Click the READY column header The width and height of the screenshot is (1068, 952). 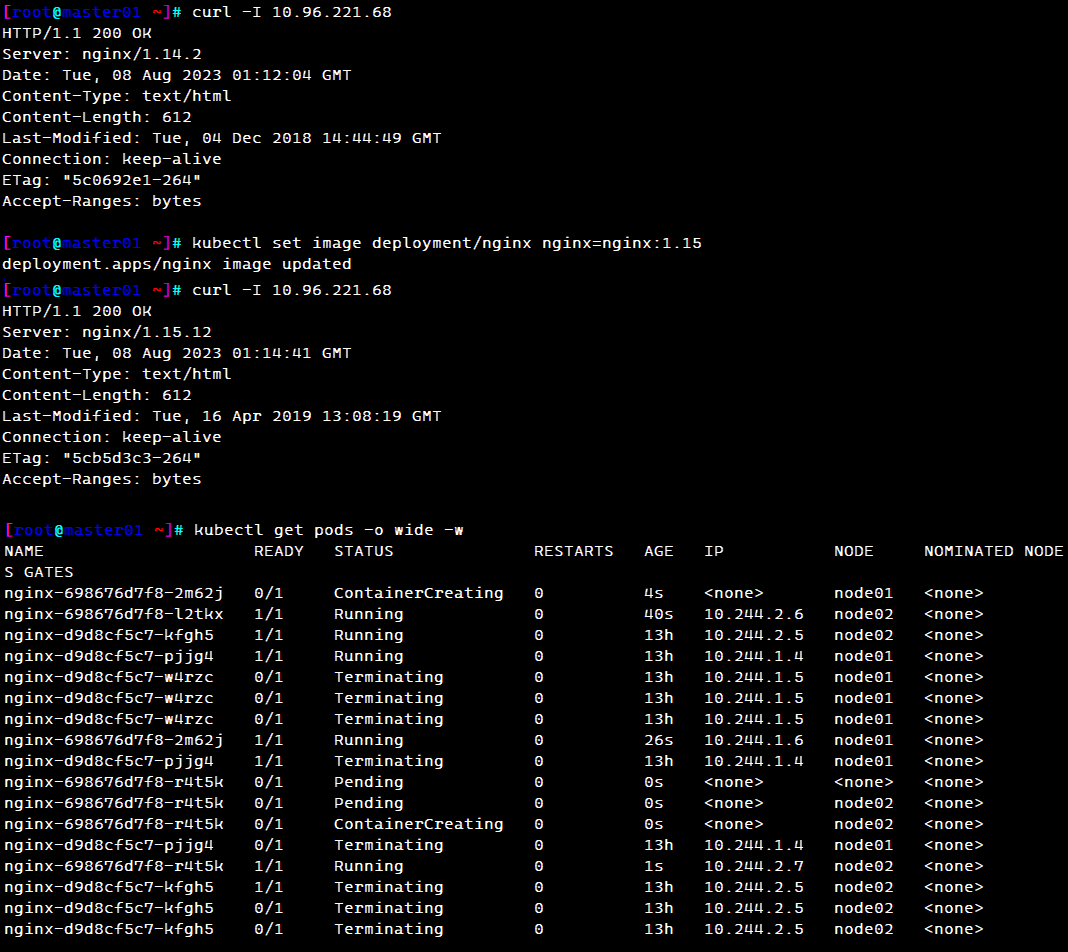coord(279,551)
